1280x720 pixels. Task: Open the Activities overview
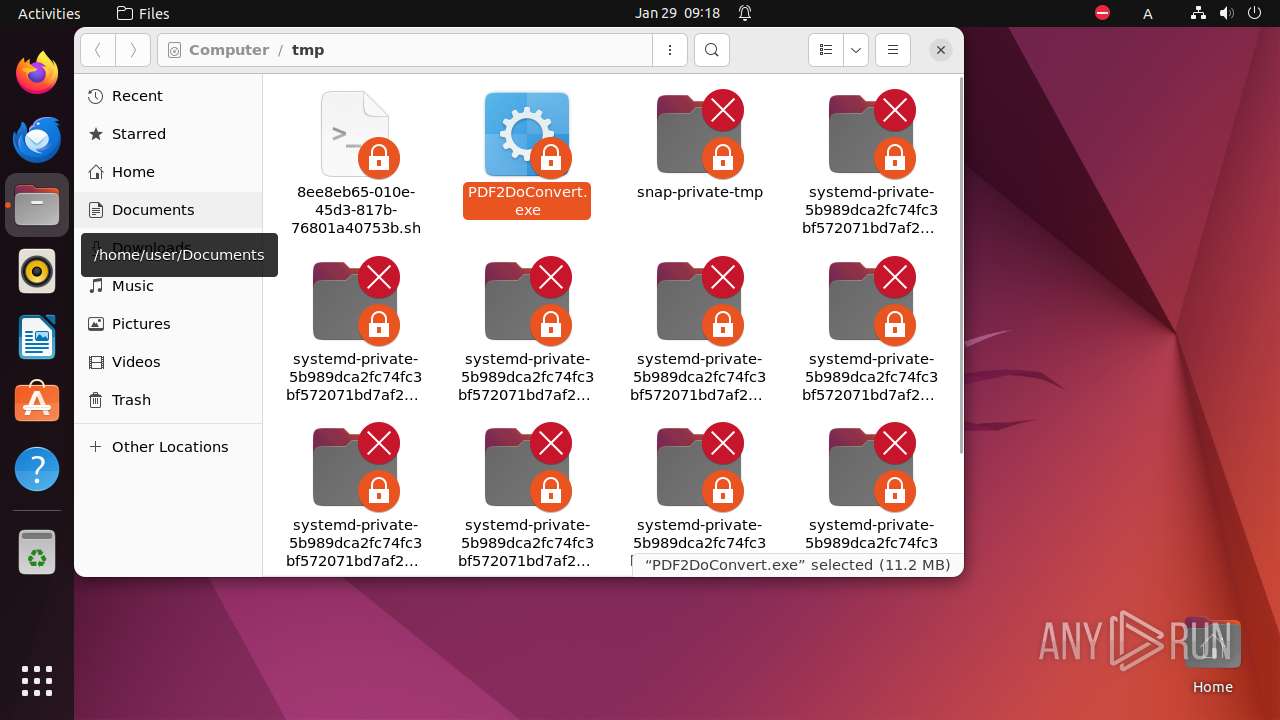[x=49, y=13]
